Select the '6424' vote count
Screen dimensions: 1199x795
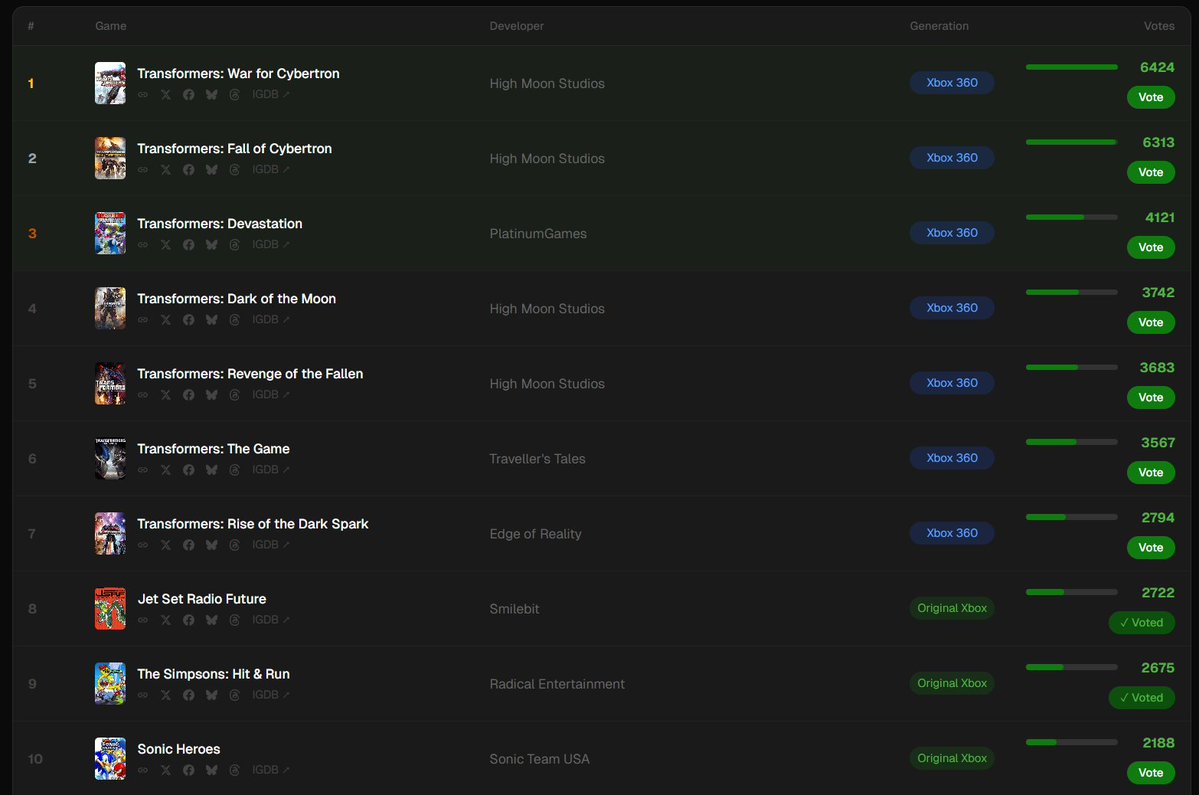tap(1157, 67)
